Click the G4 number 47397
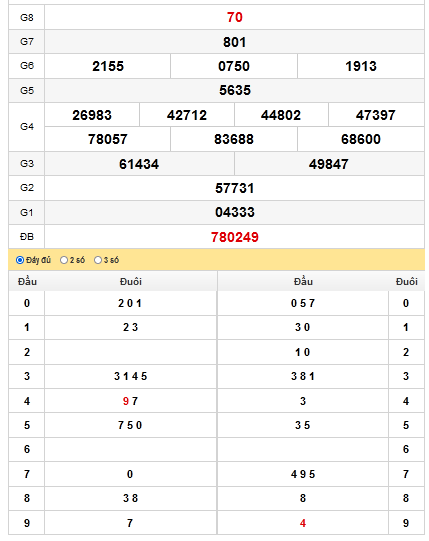The height and width of the screenshot is (541, 429). [x=376, y=115]
